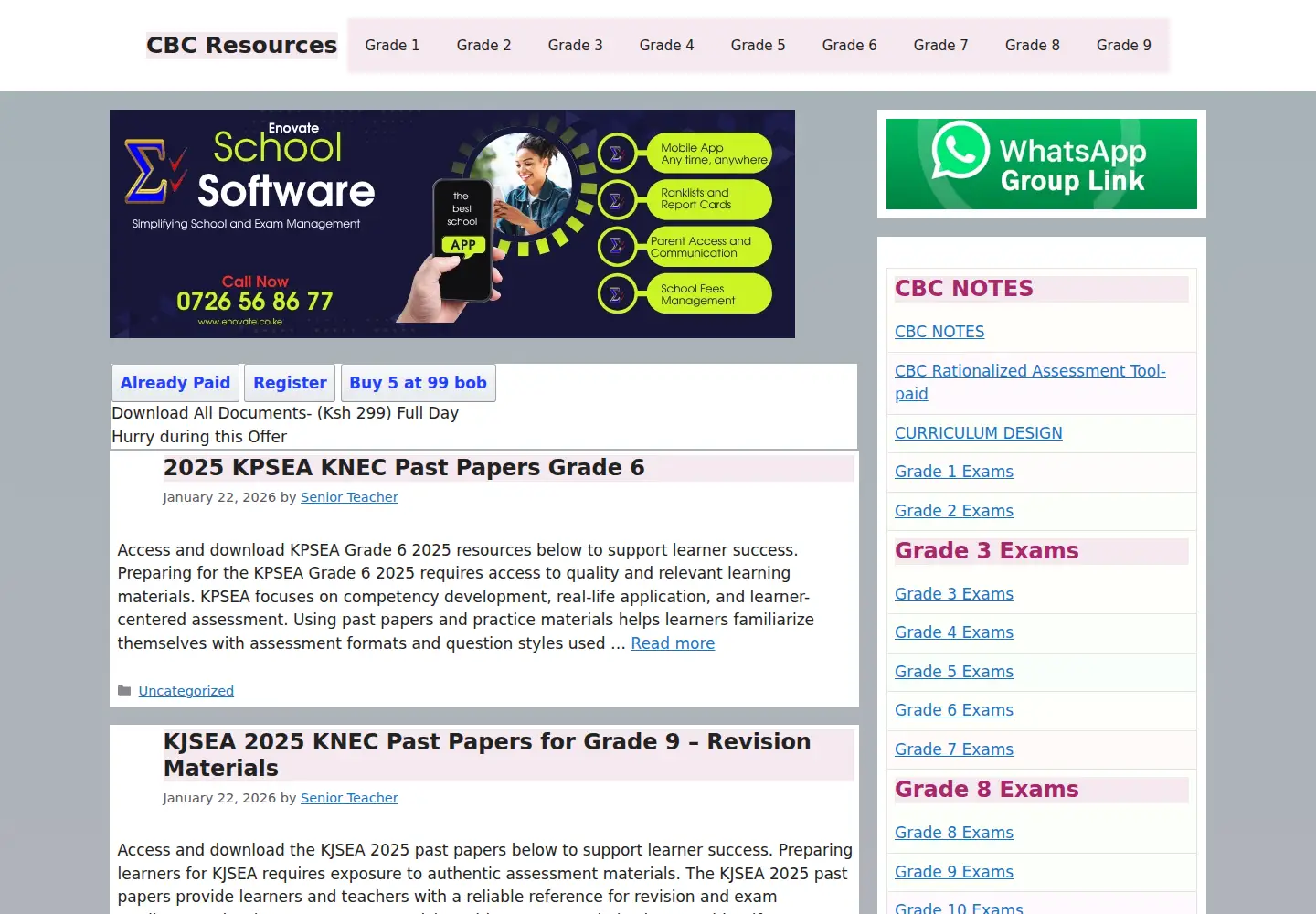This screenshot has width=1316, height=914.
Task: Click the folder category icon beside Uncategorized
Action: 124,691
